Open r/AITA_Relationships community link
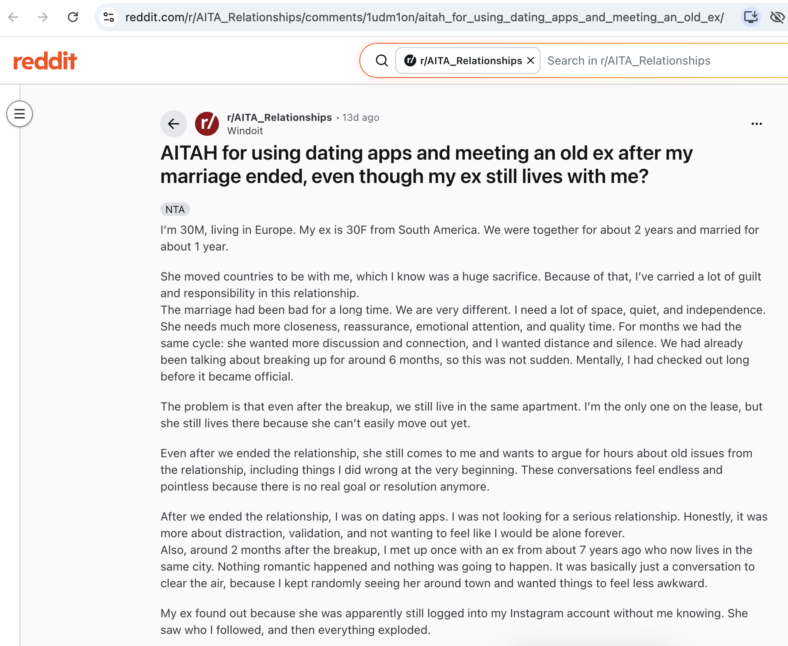Image resolution: width=788 pixels, height=646 pixels. click(x=279, y=117)
